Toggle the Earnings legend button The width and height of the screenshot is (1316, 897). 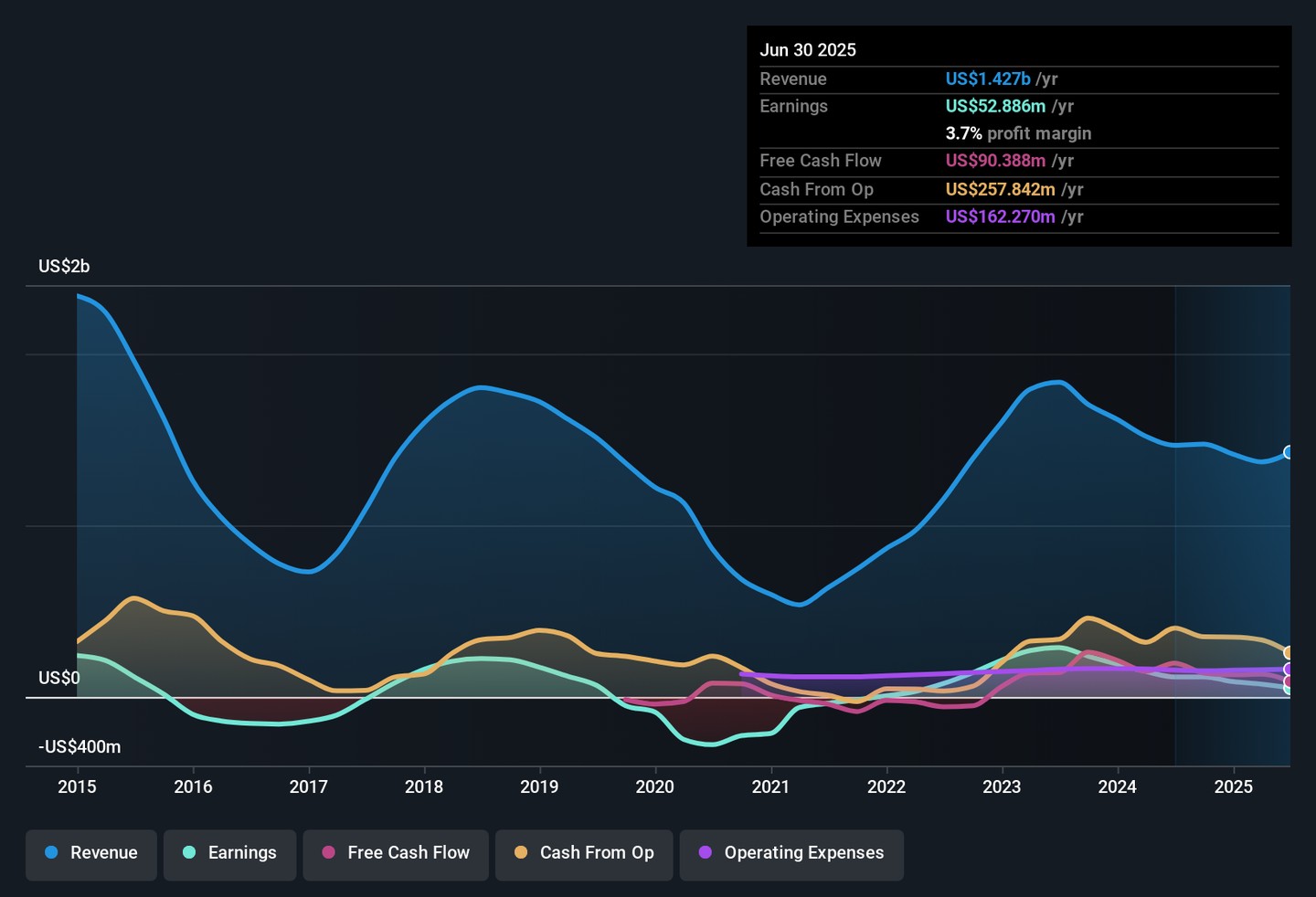click(229, 853)
